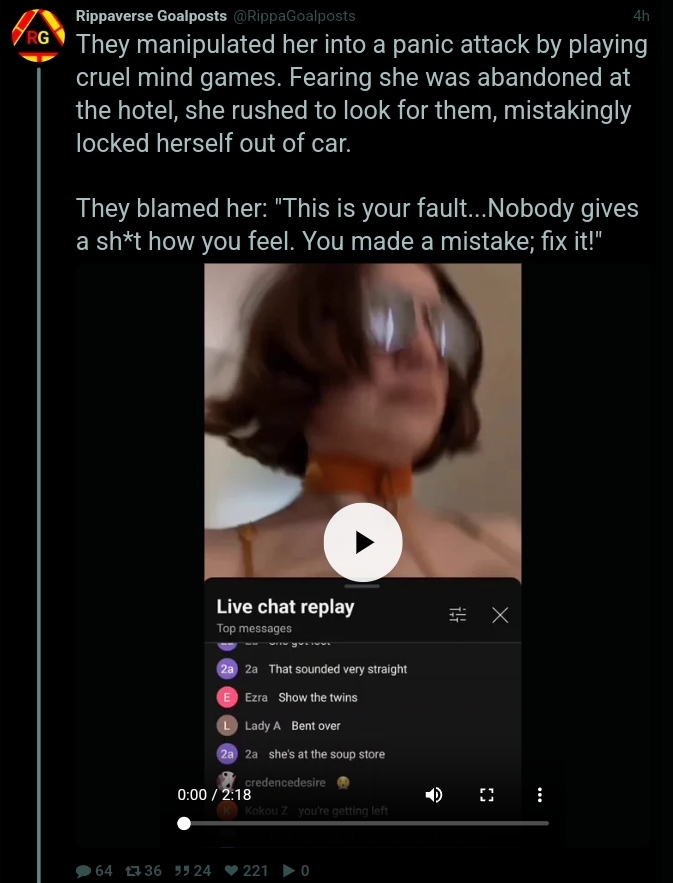
Task: Open the 4h post timestamp
Action: pos(641,16)
